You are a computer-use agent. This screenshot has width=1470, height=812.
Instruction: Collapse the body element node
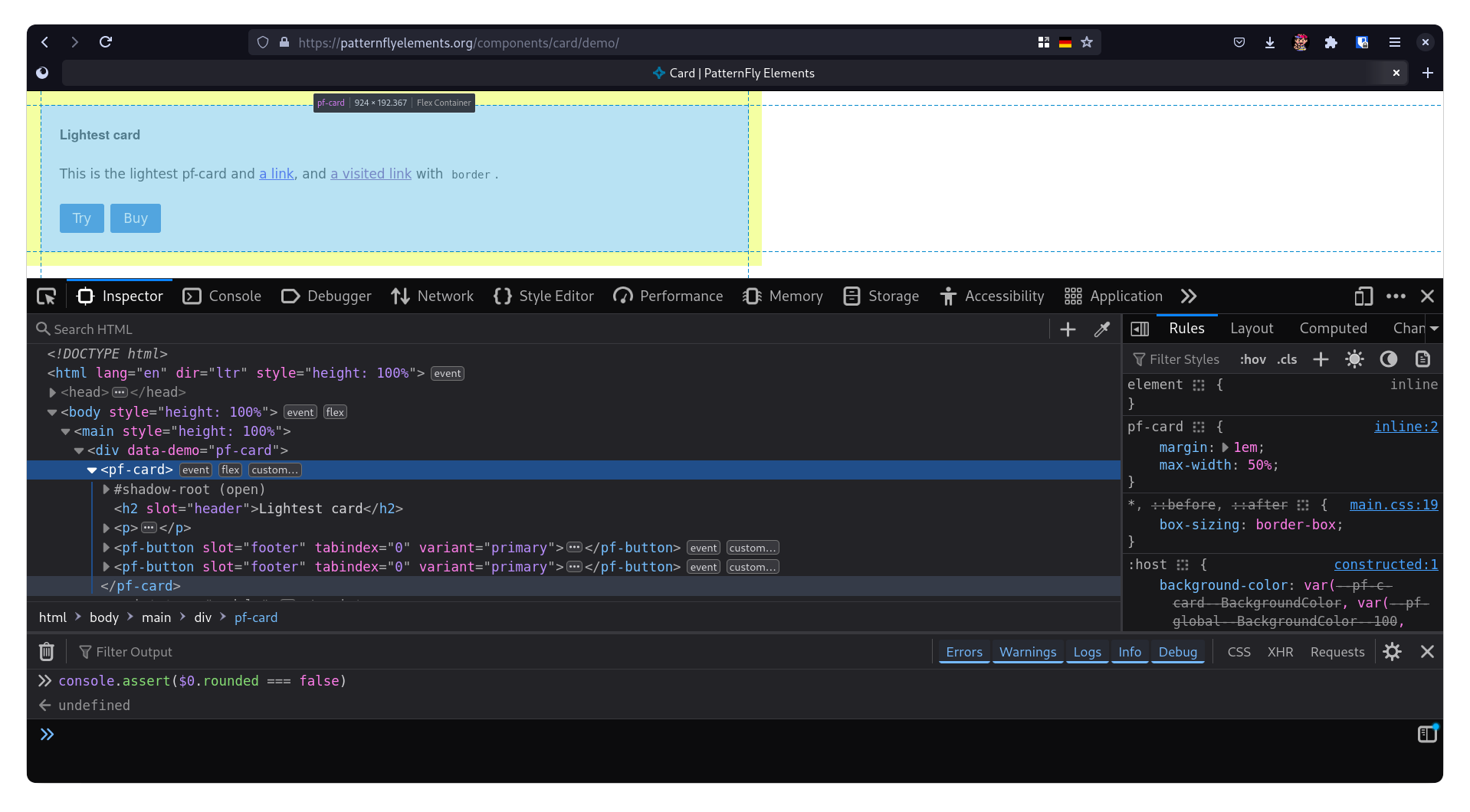tap(52, 411)
